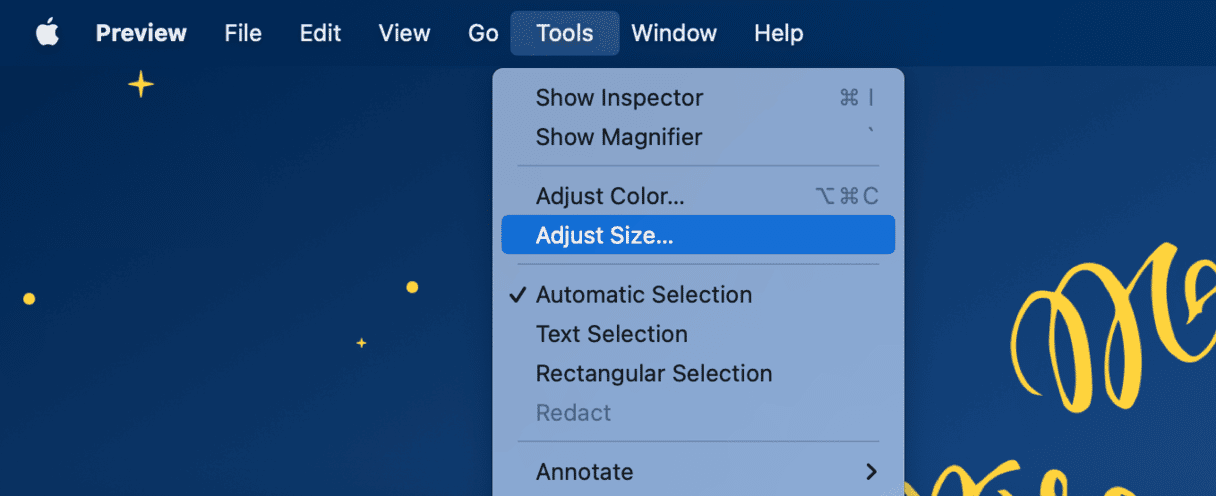This screenshot has height=496, width=1216.
Task: Select the Show Magnifier option
Action: [x=698, y=137]
